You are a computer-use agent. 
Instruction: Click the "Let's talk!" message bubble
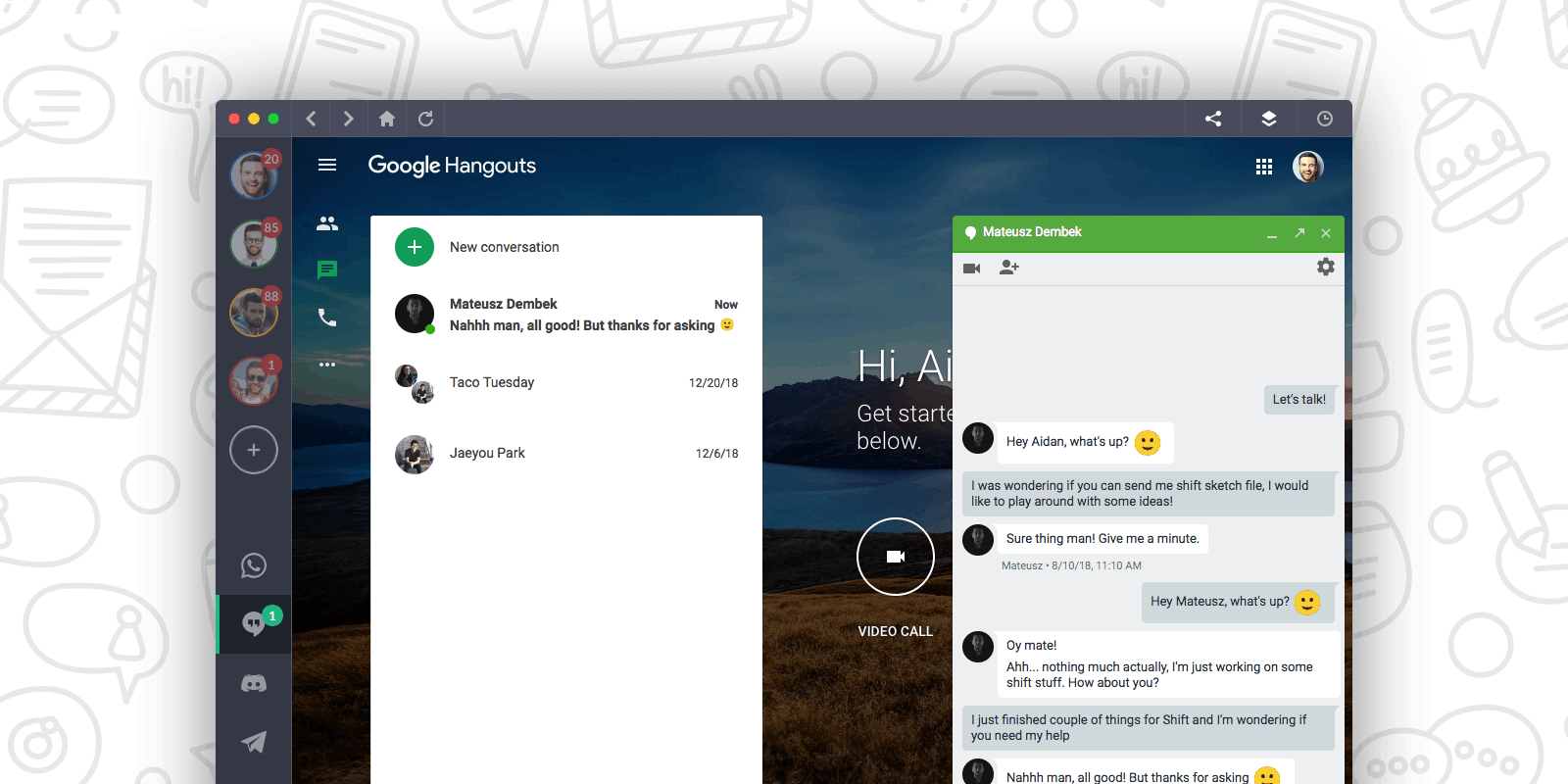click(x=1299, y=399)
